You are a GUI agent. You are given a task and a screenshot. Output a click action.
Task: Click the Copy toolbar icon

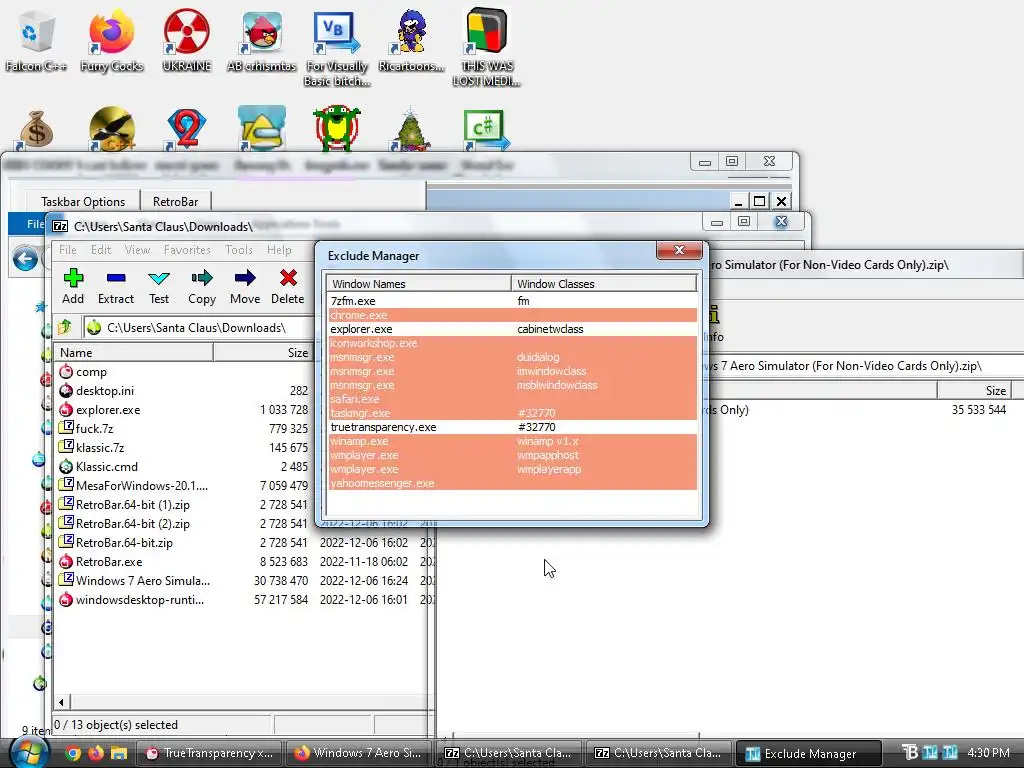pyautogui.click(x=202, y=286)
